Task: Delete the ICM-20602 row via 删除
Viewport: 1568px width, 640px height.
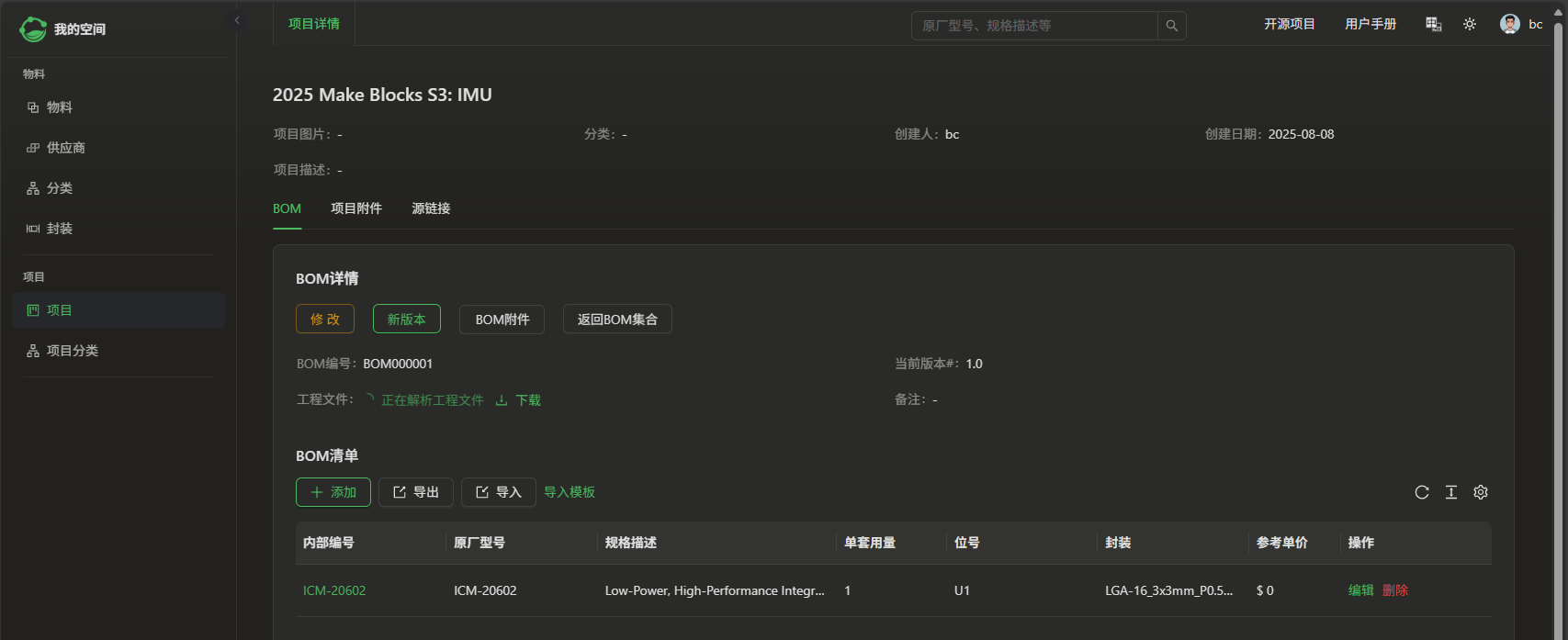Action: point(1394,590)
